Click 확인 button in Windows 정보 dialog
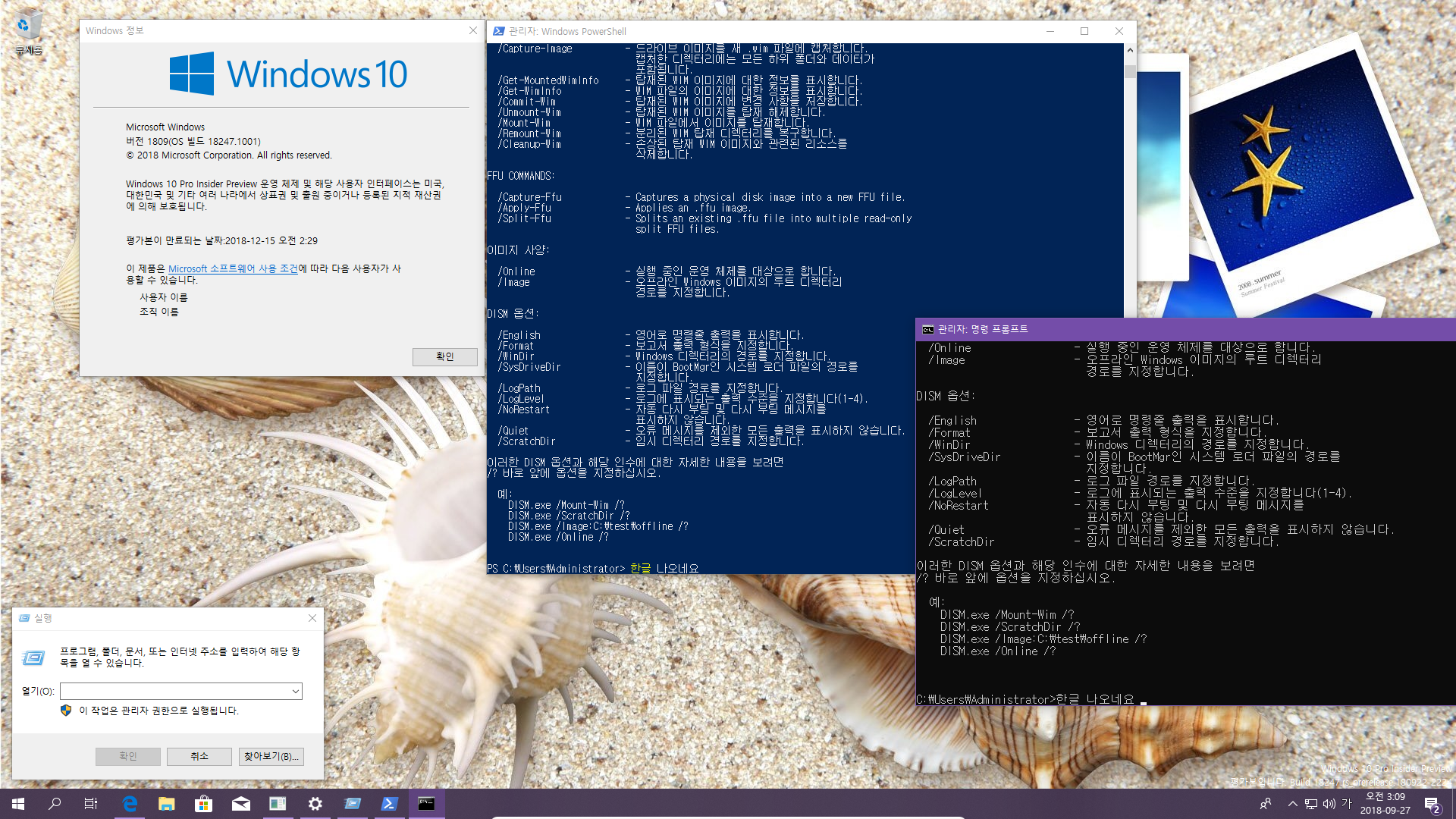This screenshot has height=819, width=1456. pos(445,356)
